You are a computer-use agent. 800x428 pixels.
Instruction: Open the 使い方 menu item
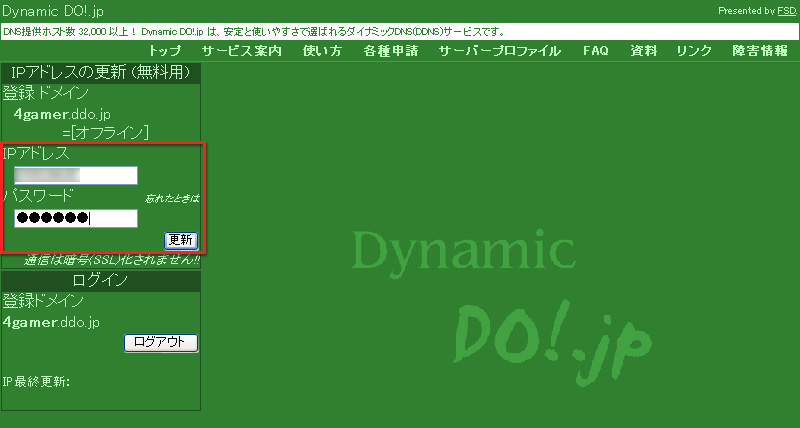(x=324, y=51)
